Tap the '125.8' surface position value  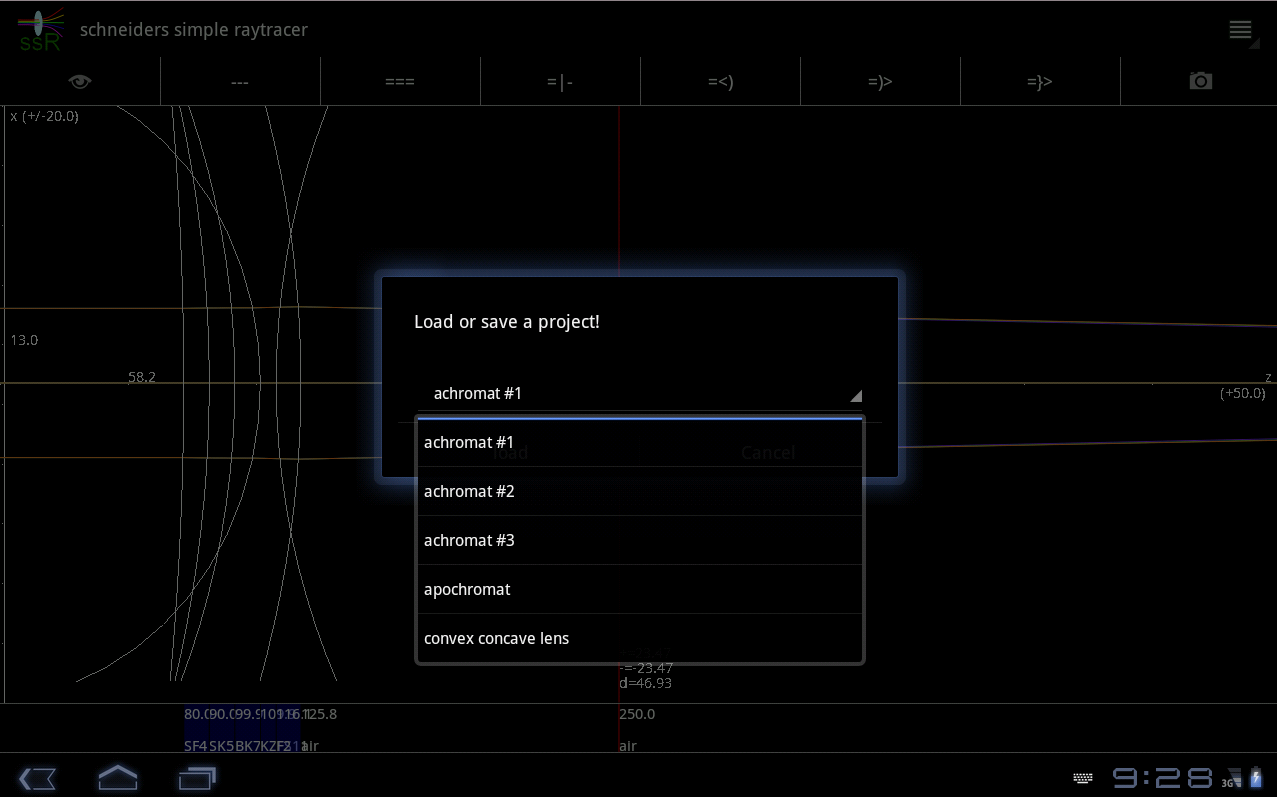(x=320, y=715)
